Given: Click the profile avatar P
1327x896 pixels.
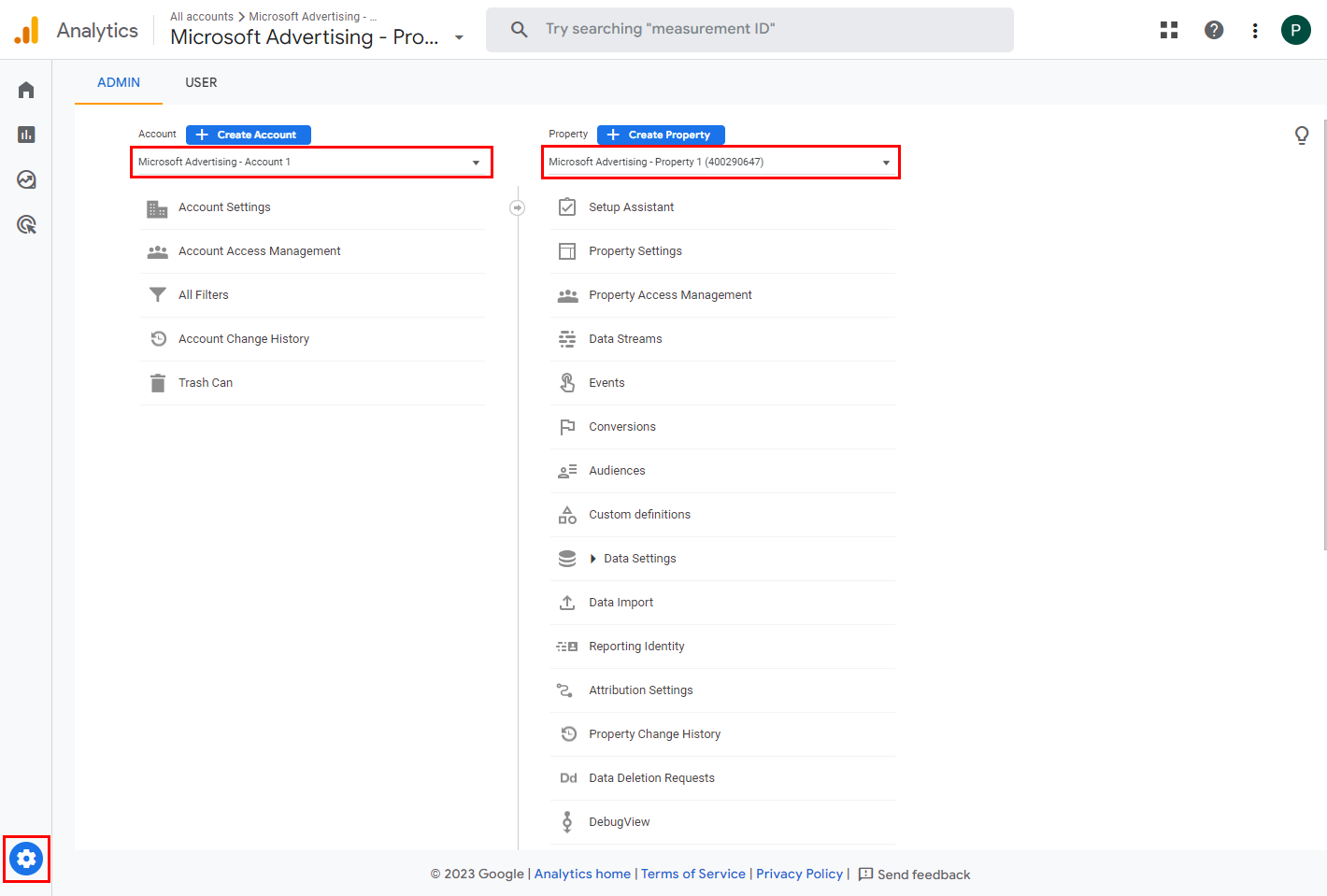Looking at the screenshot, I should (1295, 30).
